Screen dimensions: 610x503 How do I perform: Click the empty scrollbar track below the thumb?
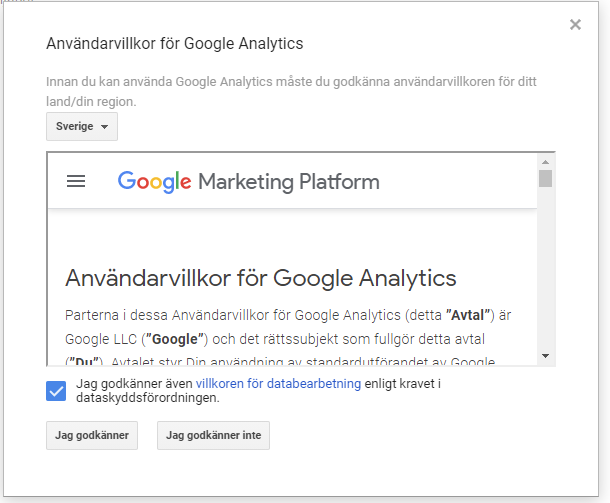coord(545,268)
